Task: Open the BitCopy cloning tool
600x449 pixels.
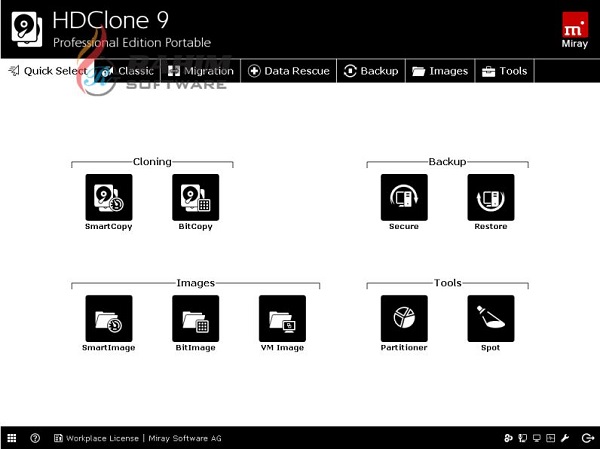Action: coord(196,198)
